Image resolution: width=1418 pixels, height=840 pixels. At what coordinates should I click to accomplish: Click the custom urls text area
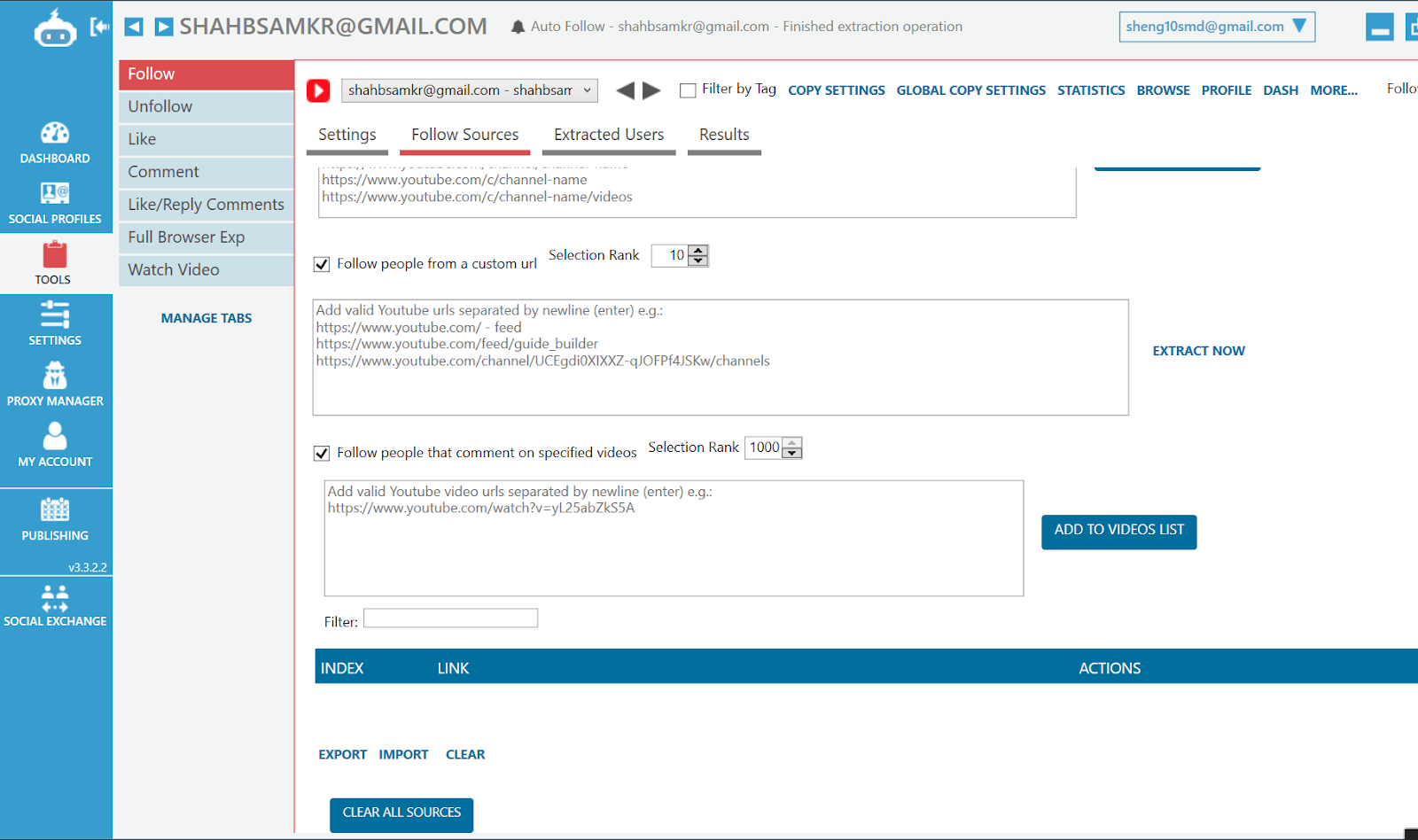(721, 357)
